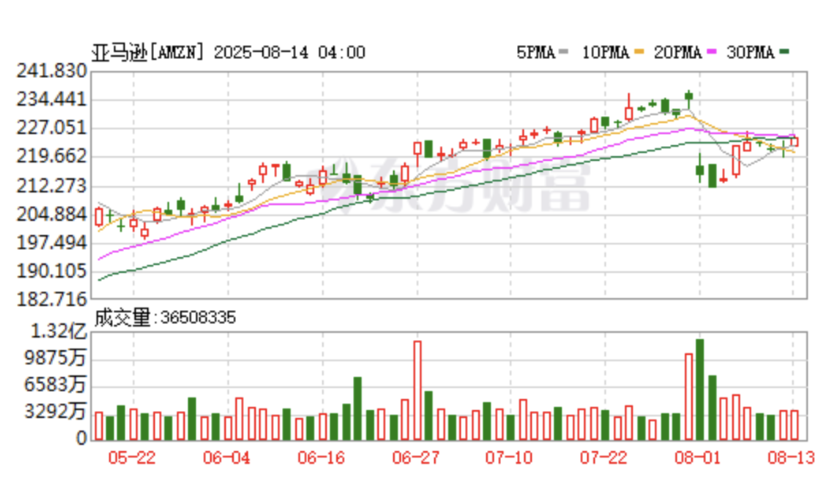Click the date label 06-27
Viewport: 820px width, 500px height.
[416, 458]
